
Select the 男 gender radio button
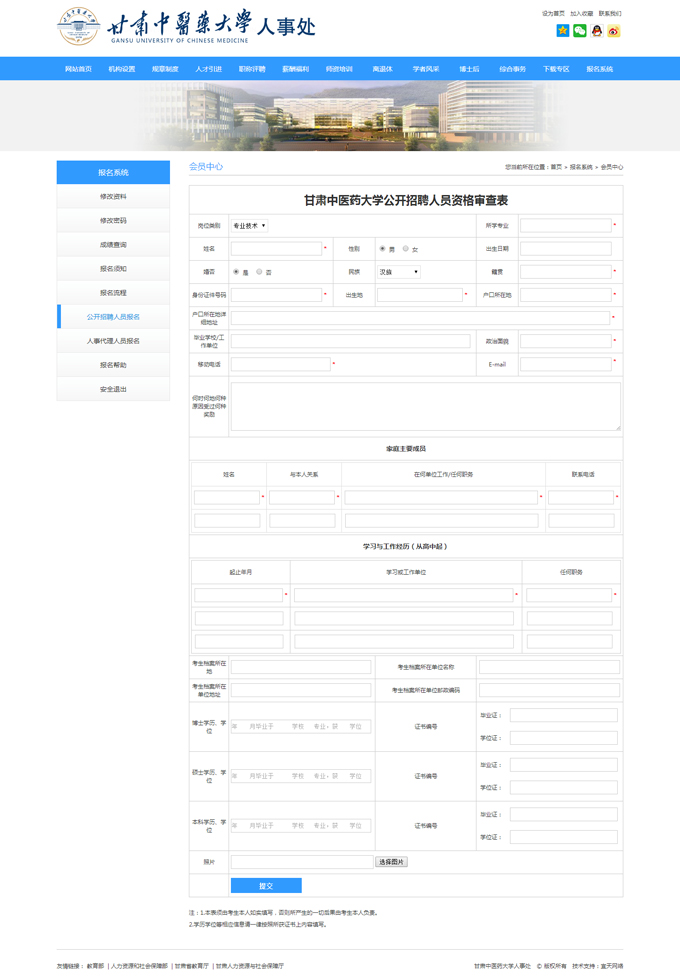(x=382, y=248)
